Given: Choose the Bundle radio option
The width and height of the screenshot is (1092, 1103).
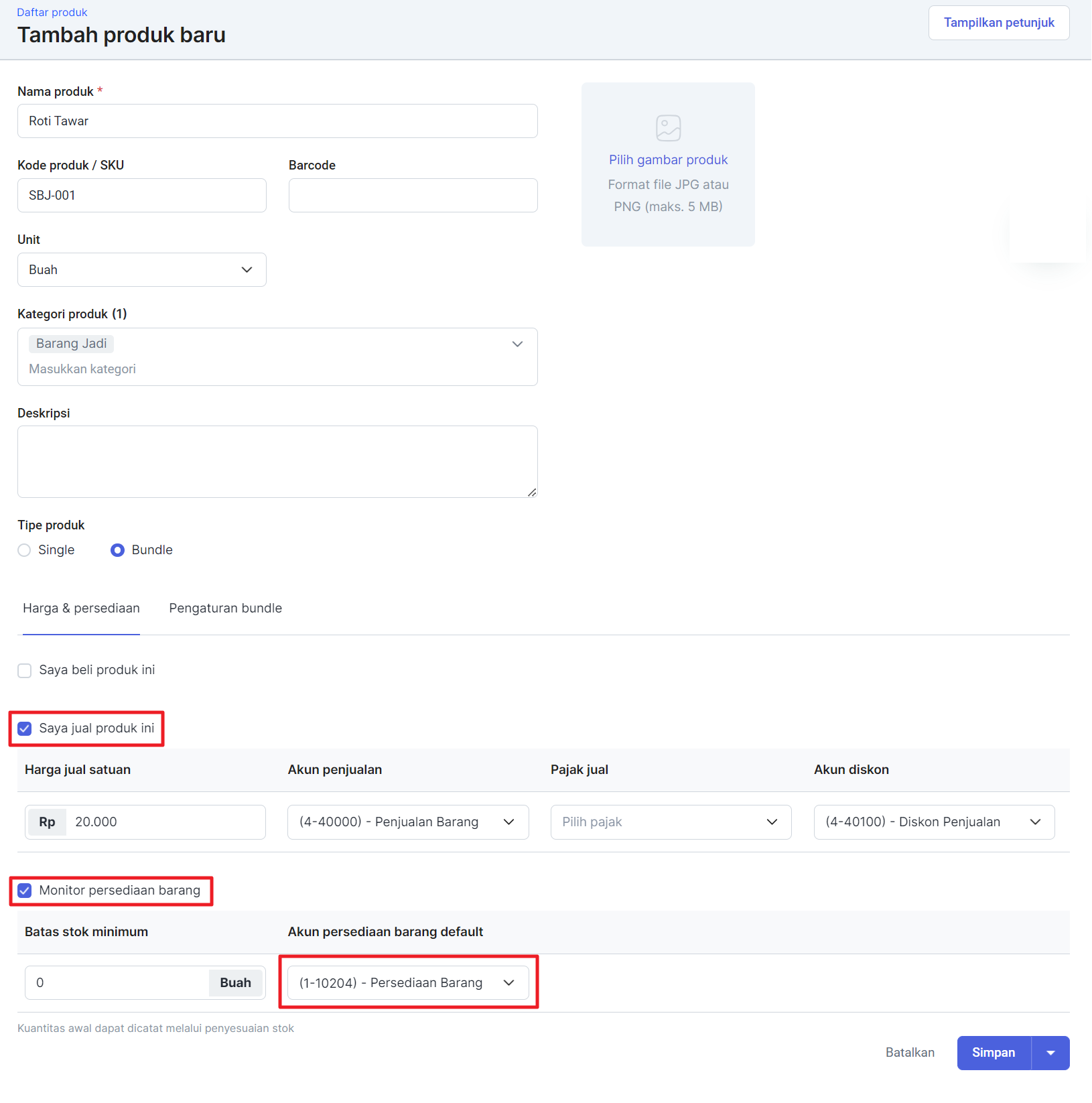Looking at the screenshot, I should coord(117,550).
